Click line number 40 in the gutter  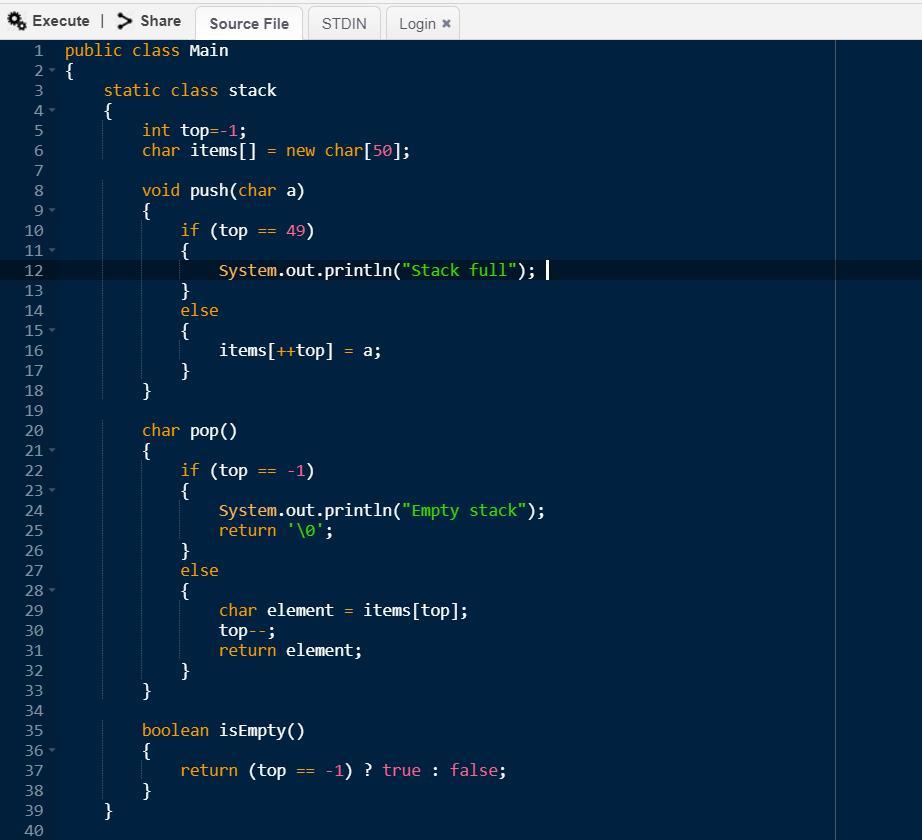pos(34,831)
